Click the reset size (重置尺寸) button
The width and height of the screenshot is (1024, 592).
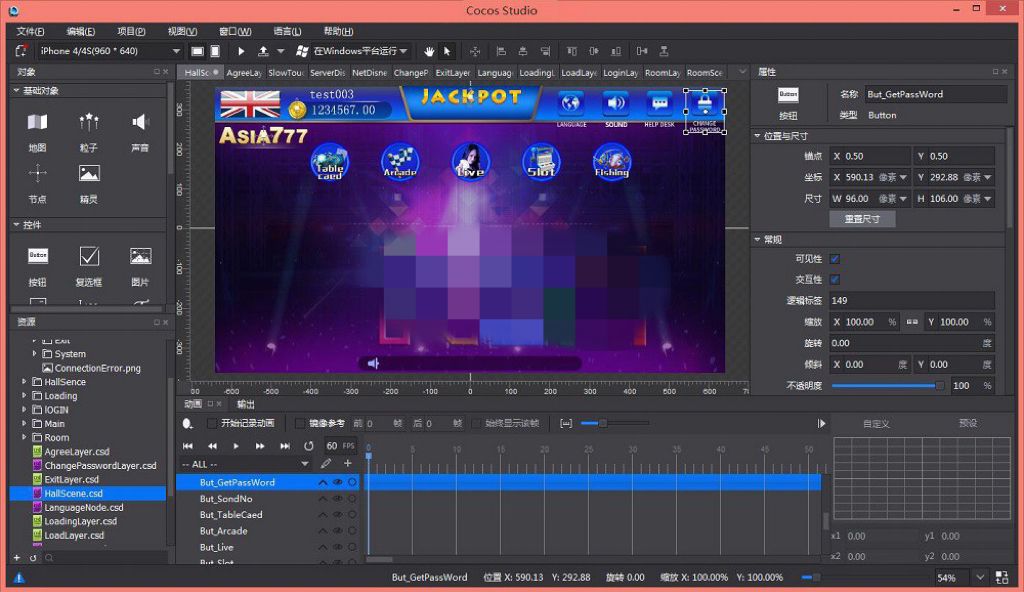point(862,219)
